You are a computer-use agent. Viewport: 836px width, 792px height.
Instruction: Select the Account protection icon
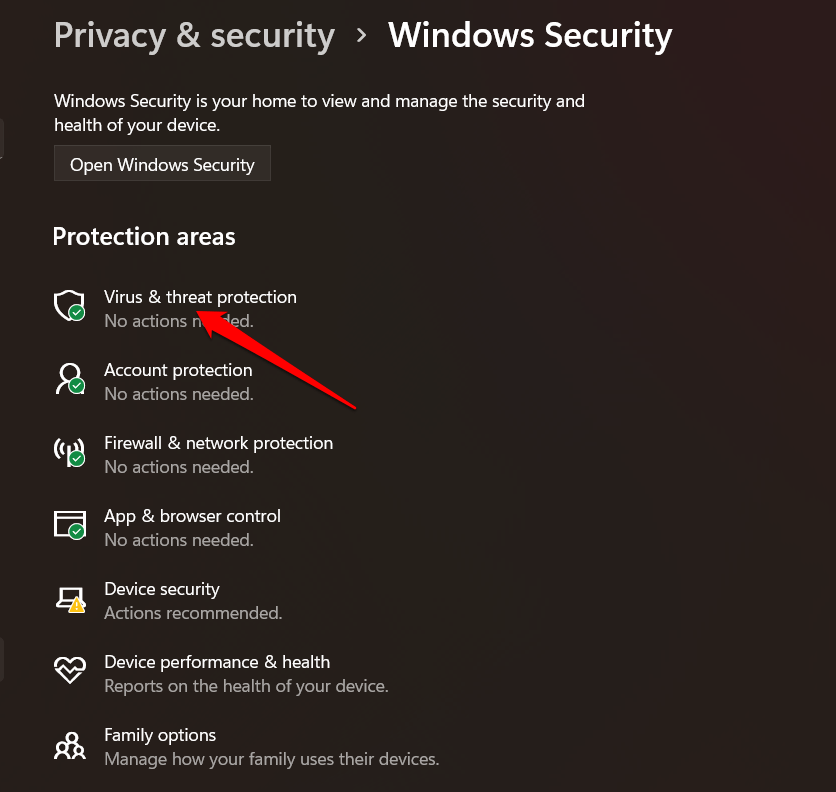(69, 378)
